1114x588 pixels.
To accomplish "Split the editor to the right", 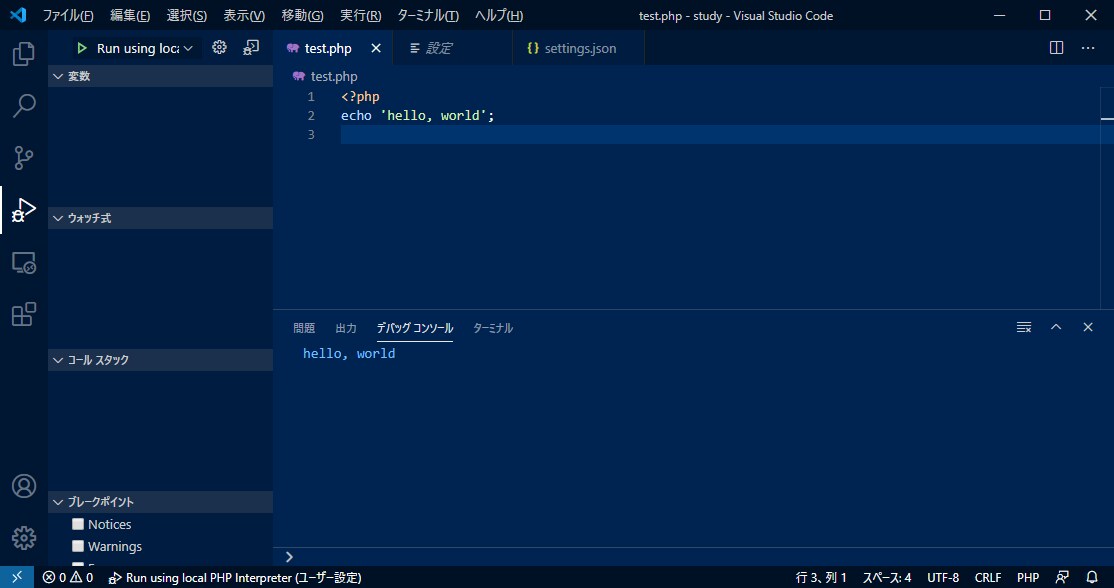I will pos(1056,48).
